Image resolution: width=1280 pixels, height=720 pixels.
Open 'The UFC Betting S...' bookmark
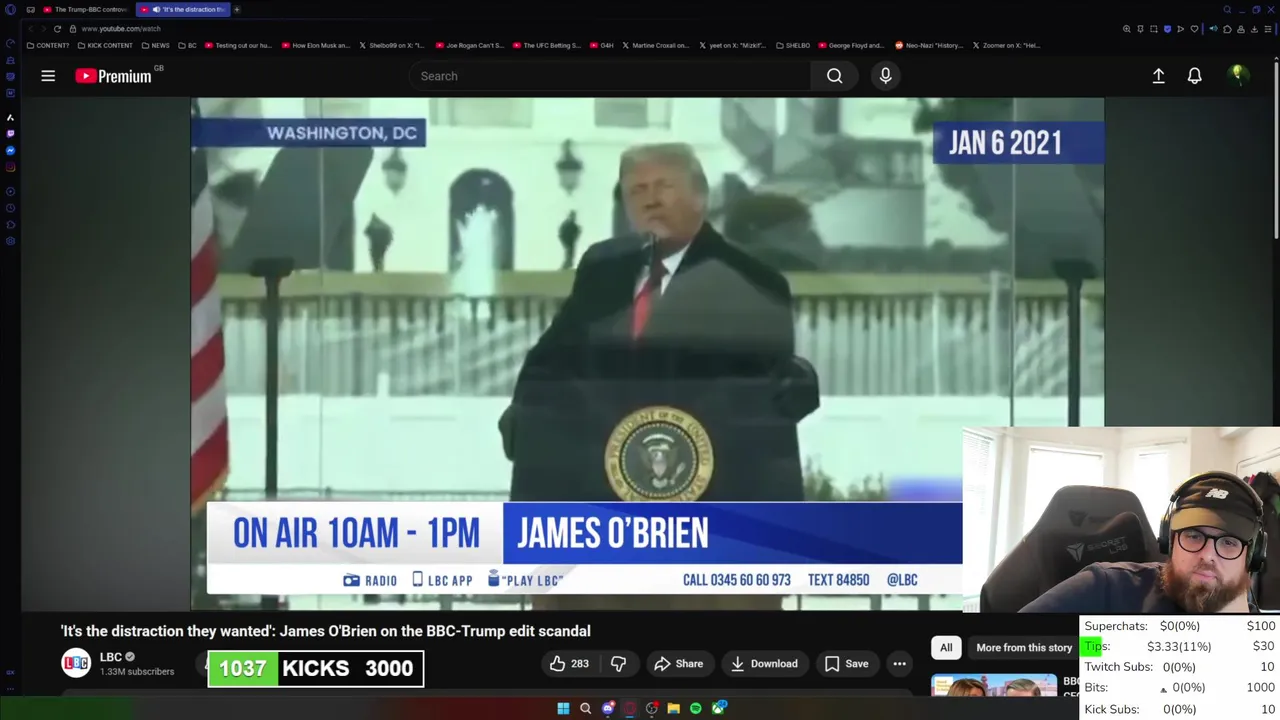pyautogui.click(x=546, y=45)
